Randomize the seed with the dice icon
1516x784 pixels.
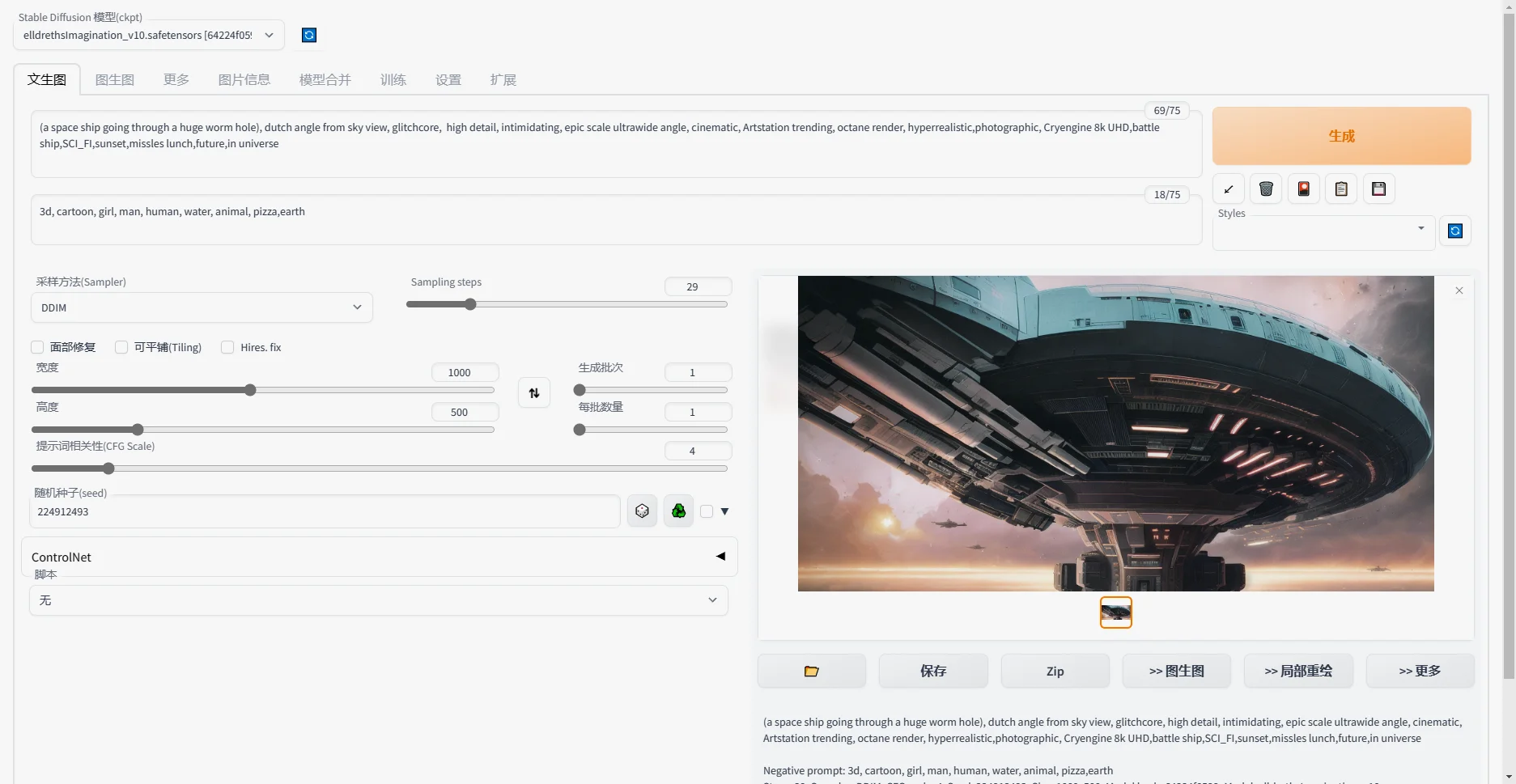coord(643,511)
